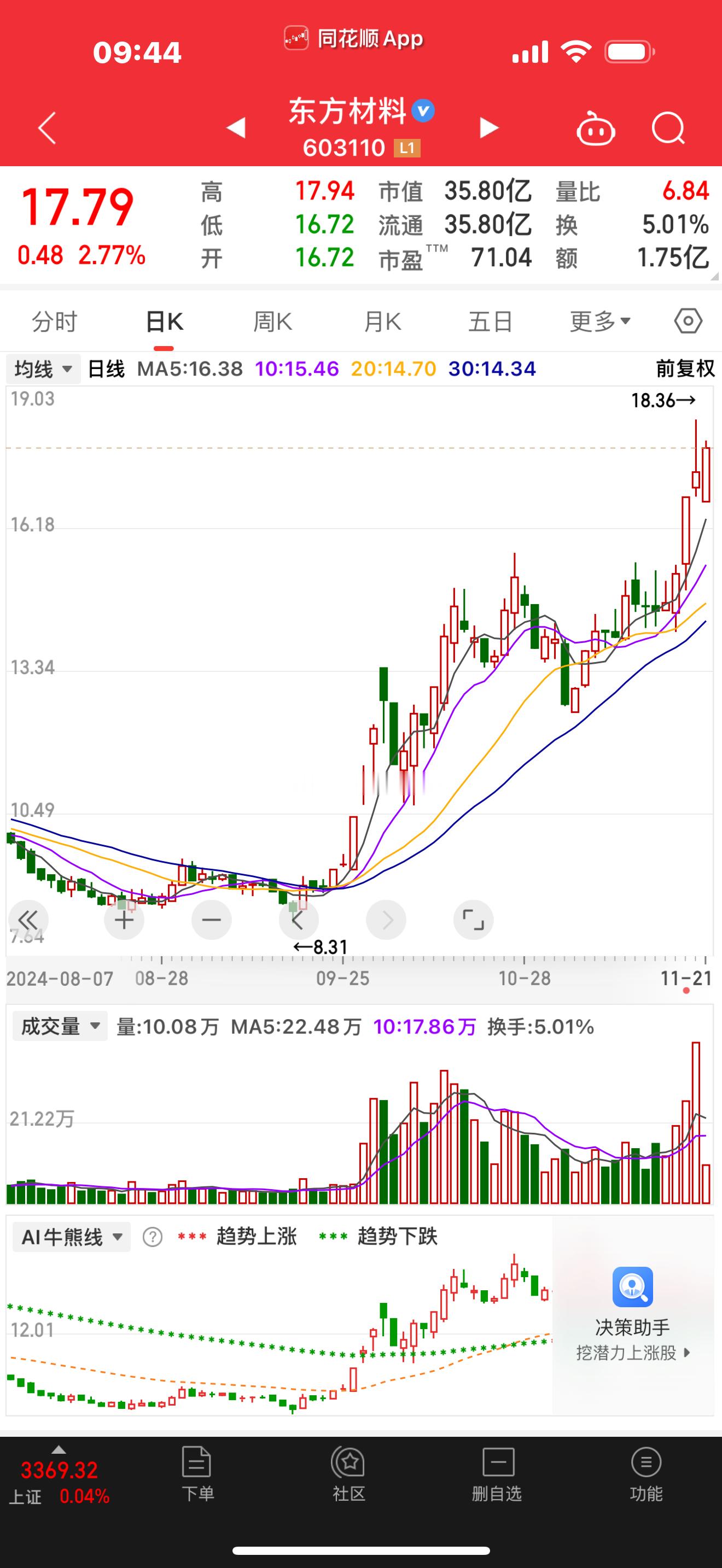Viewport: 722px width, 1568px height.
Task: Tap 09-25 date axis label
Action: coord(342,978)
